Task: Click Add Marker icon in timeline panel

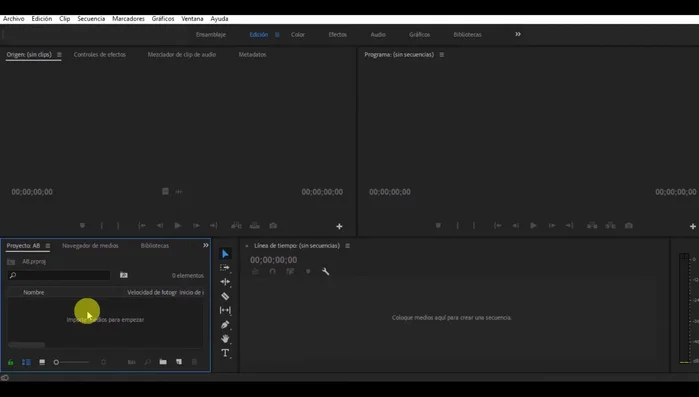Action: [x=308, y=271]
